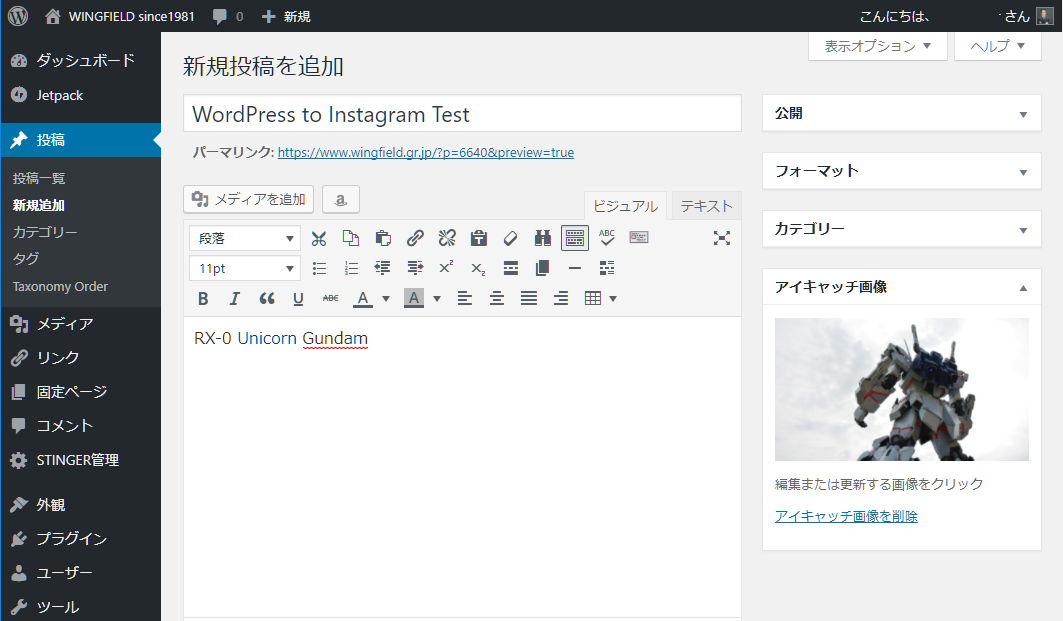Apply blockquote formatting
The height and width of the screenshot is (621, 1063).
[x=267, y=298]
